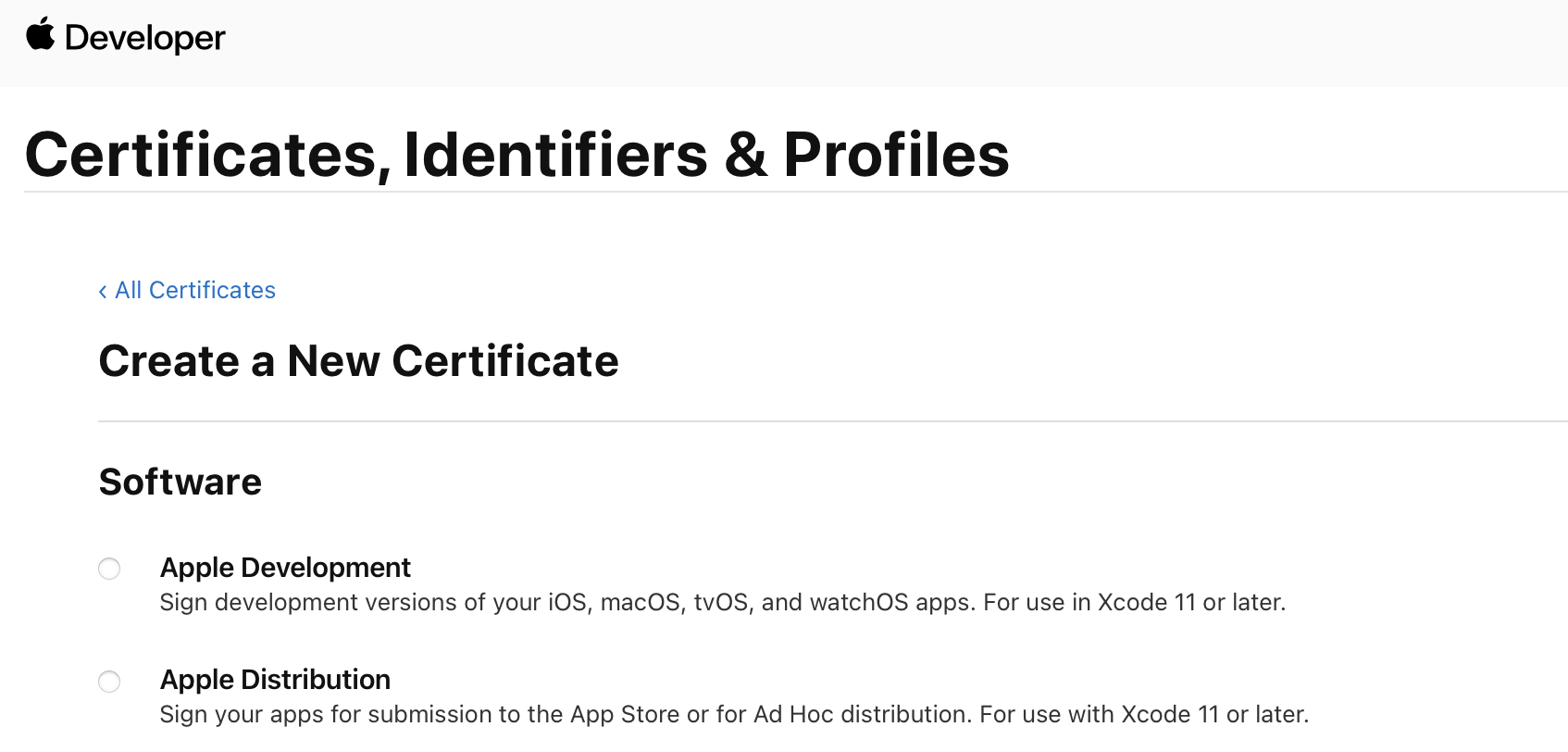
Task: Click the ampersand in the page title
Action: [746, 155]
